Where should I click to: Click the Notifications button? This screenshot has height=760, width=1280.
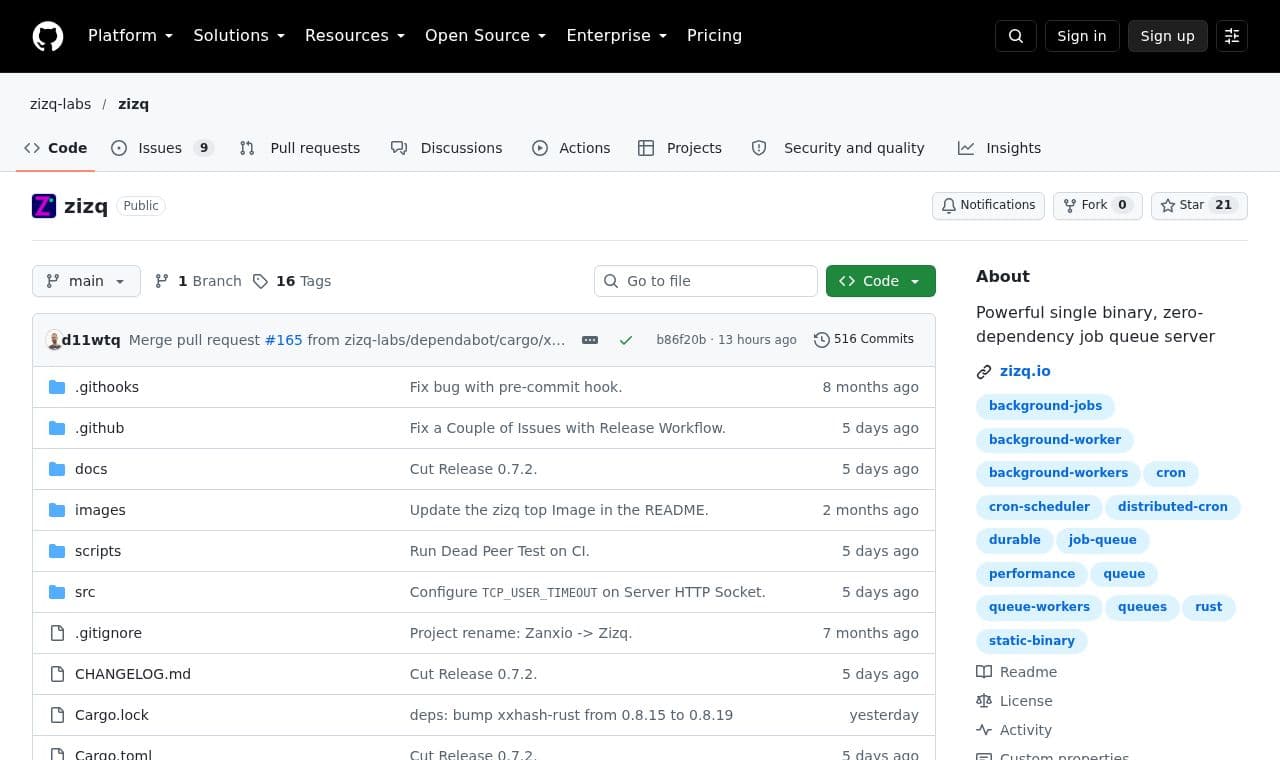[x=988, y=205]
